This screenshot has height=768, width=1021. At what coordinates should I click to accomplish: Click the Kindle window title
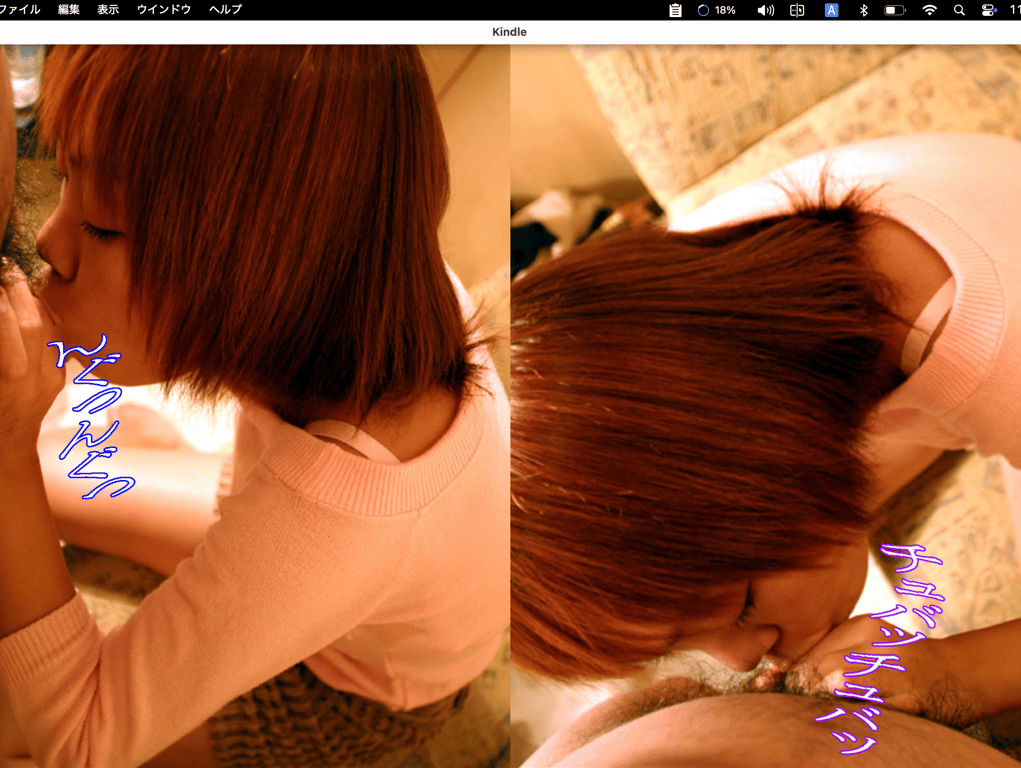(509, 32)
